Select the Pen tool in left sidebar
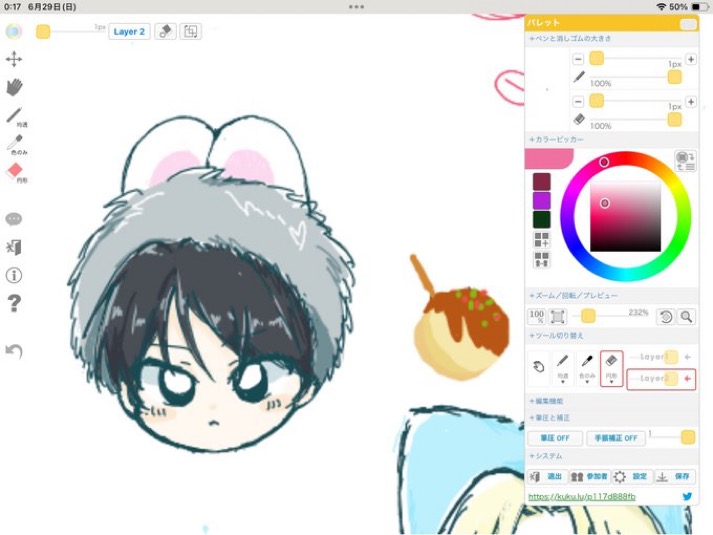The width and height of the screenshot is (713, 535). pyautogui.click(x=15, y=117)
